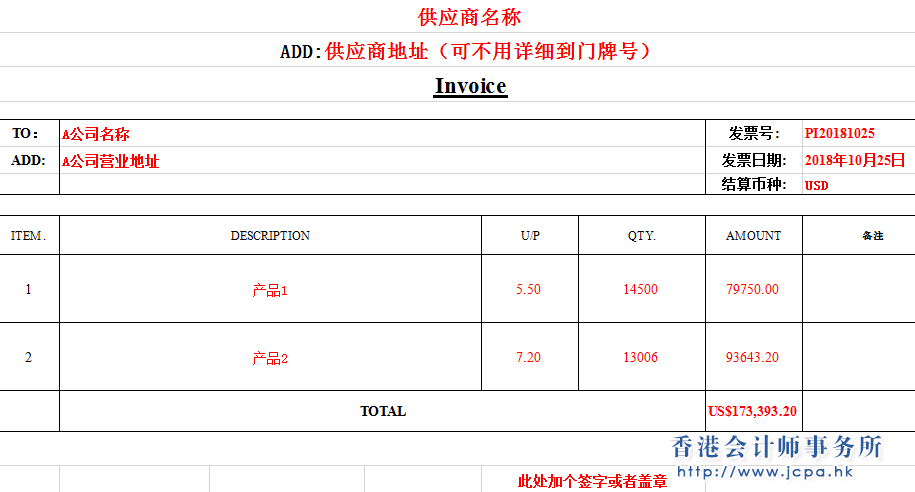
Task: Click the QTY. column header
Action: (641, 236)
